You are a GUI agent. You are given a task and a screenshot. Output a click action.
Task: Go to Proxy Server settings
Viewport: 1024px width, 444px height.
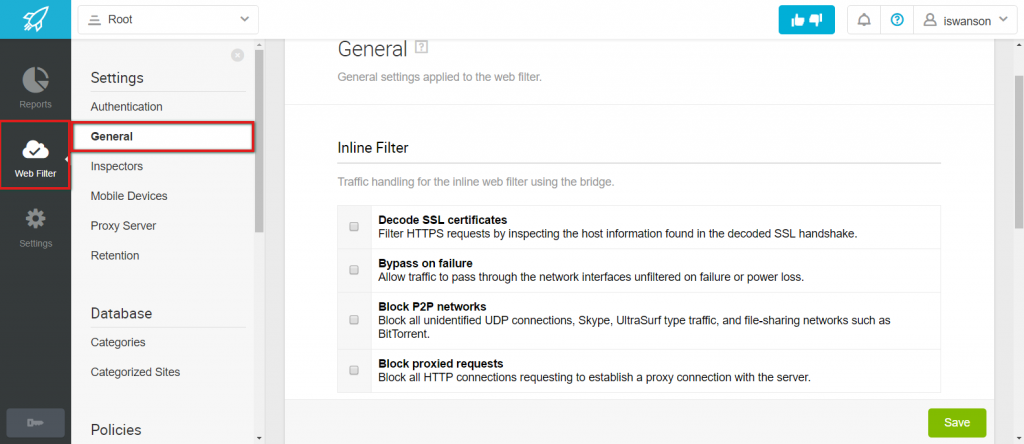coord(123,226)
